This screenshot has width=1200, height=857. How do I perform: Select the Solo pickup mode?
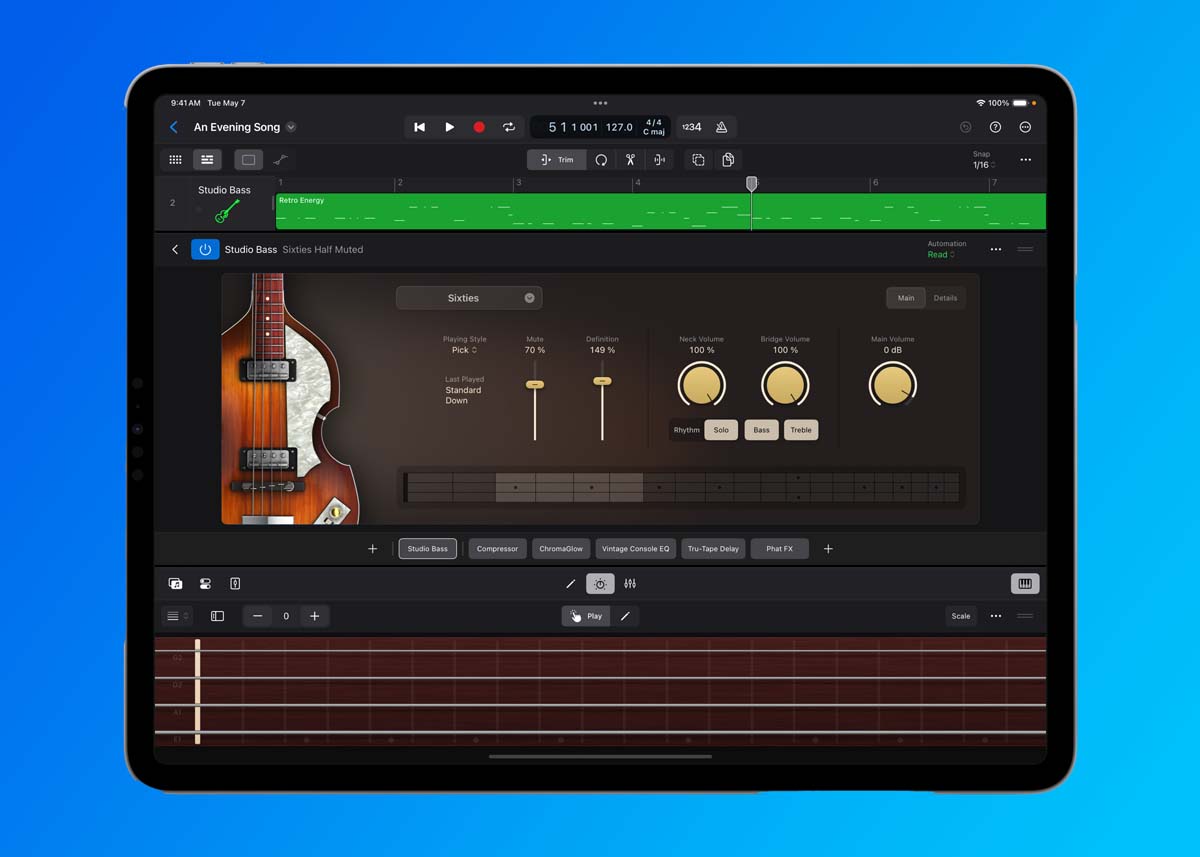[721, 430]
